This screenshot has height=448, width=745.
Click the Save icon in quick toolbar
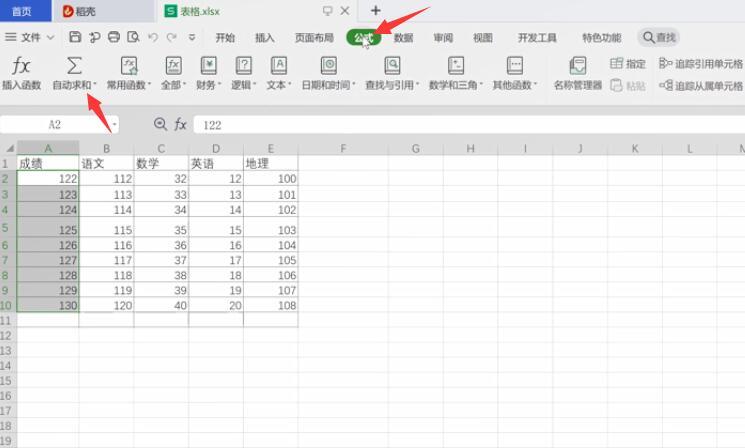pyautogui.click(x=75, y=37)
